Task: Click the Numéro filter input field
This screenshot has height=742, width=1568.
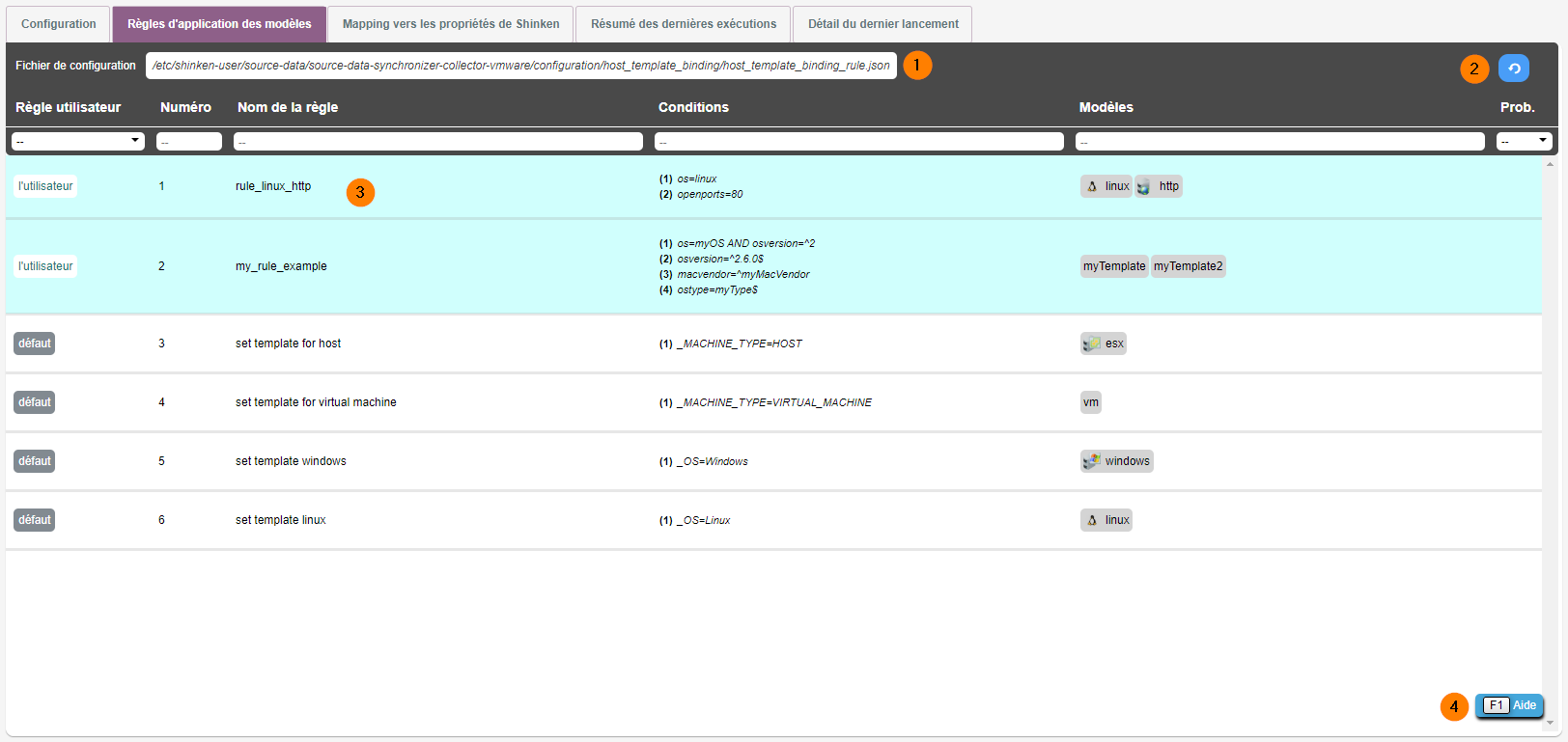Action: (x=189, y=142)
